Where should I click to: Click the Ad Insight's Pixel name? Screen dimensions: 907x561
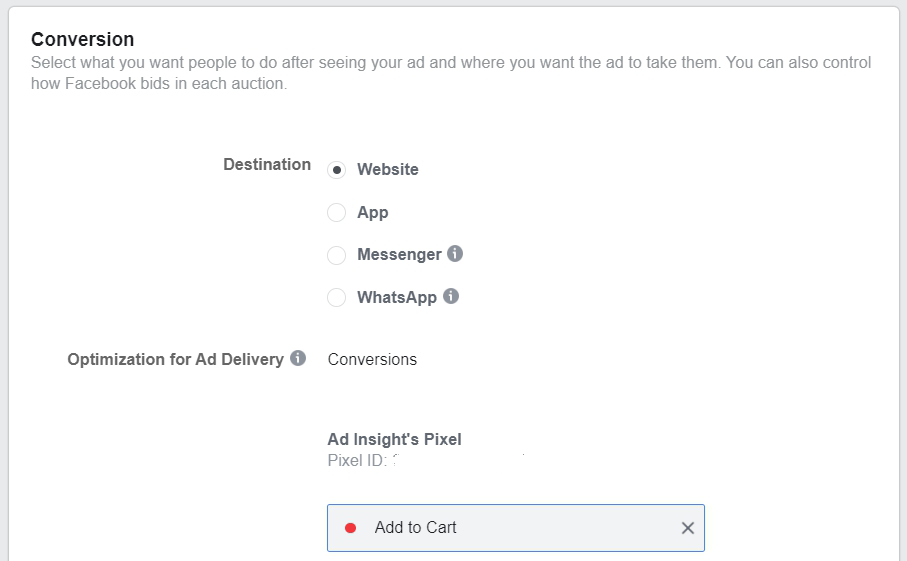tap(394, 440)
